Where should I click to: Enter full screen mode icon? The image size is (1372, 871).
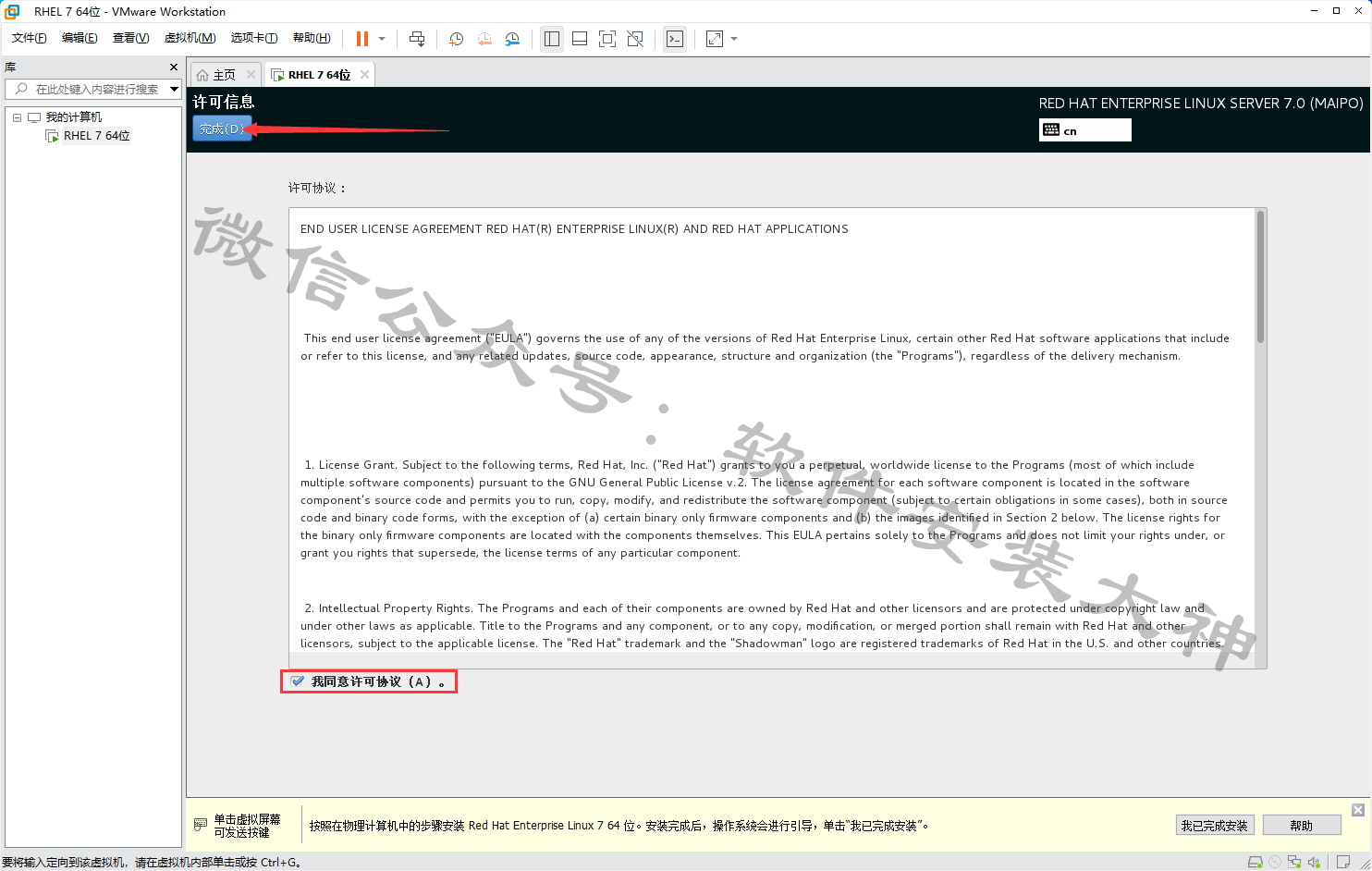click(x=607, y=39)
